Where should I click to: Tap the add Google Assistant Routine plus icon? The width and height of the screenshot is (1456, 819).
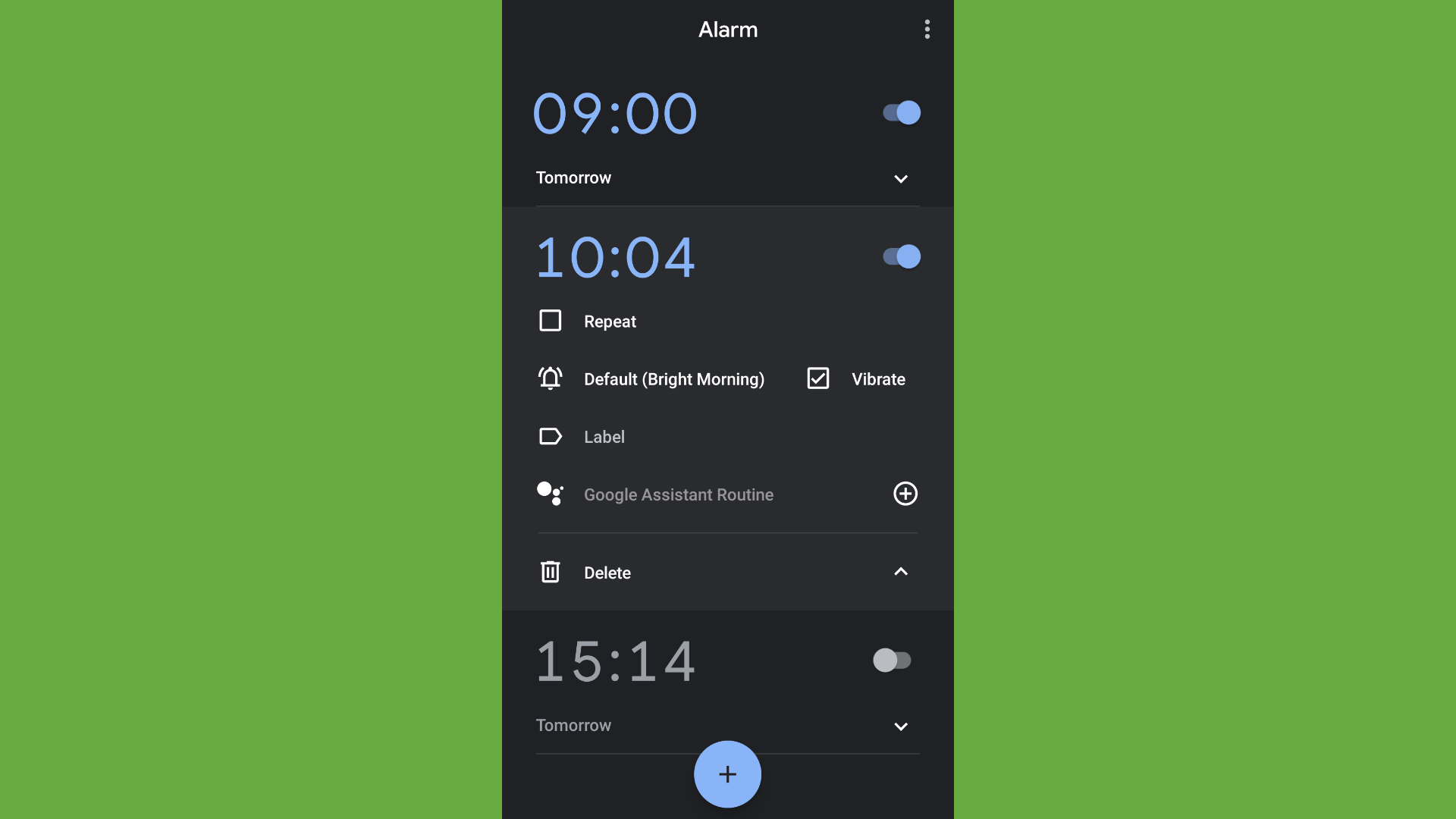pos(905,494)
